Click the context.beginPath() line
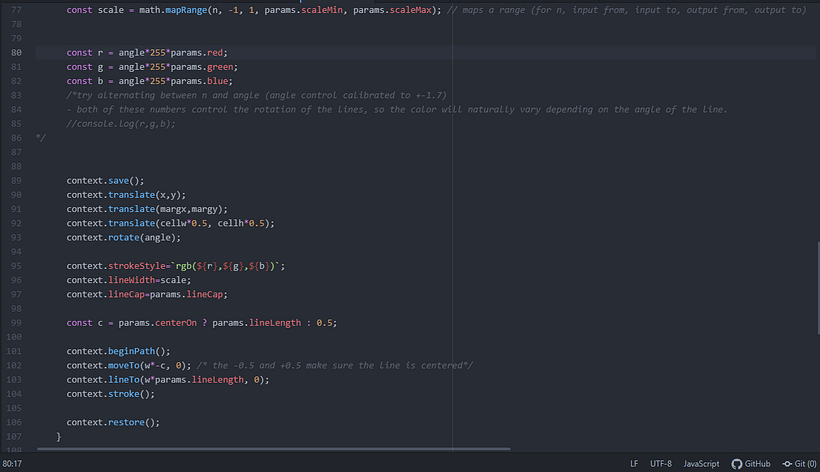This screenshot has width=820, height=472. [x=118, y=351]
